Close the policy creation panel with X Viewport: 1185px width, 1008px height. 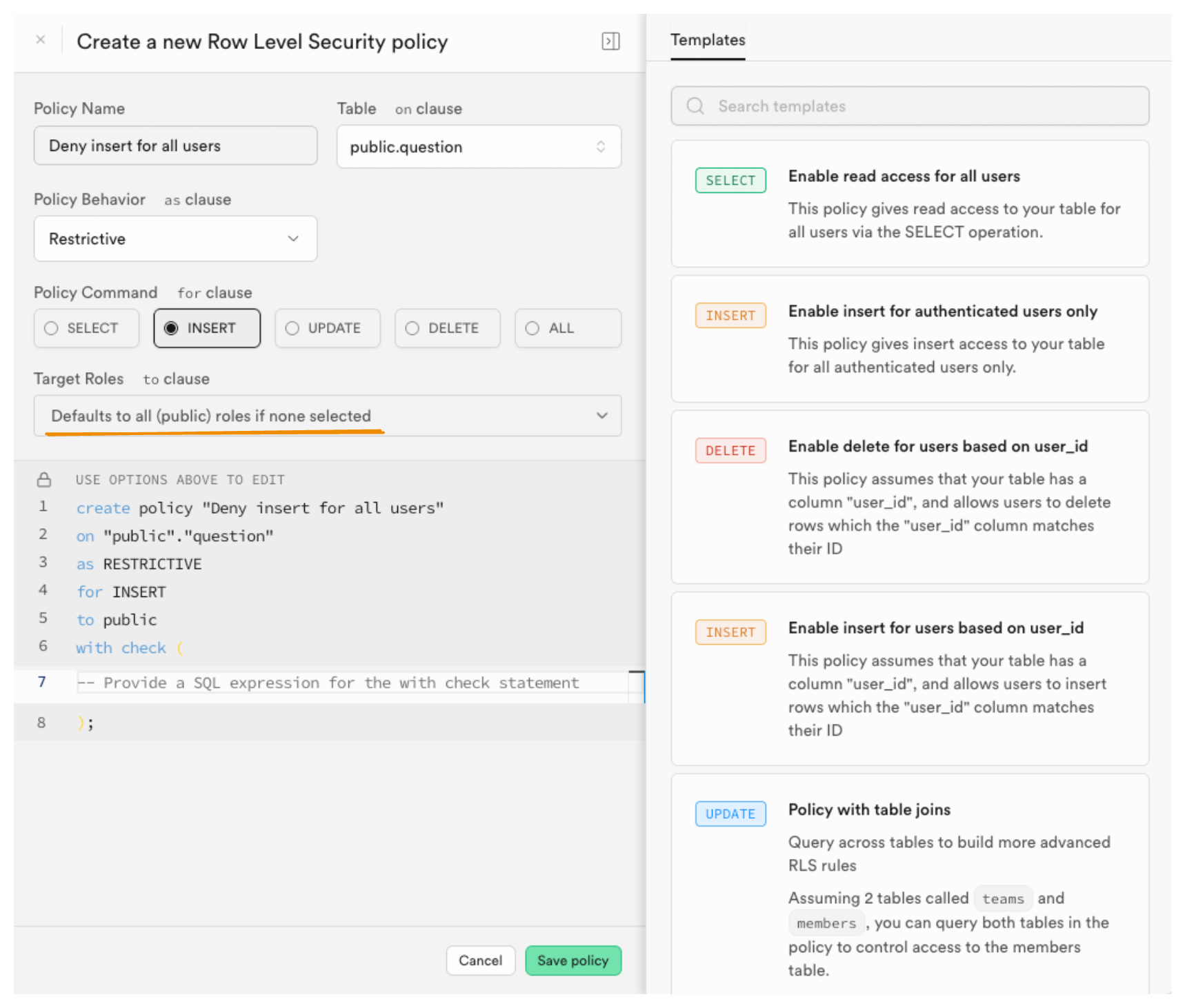41,40
